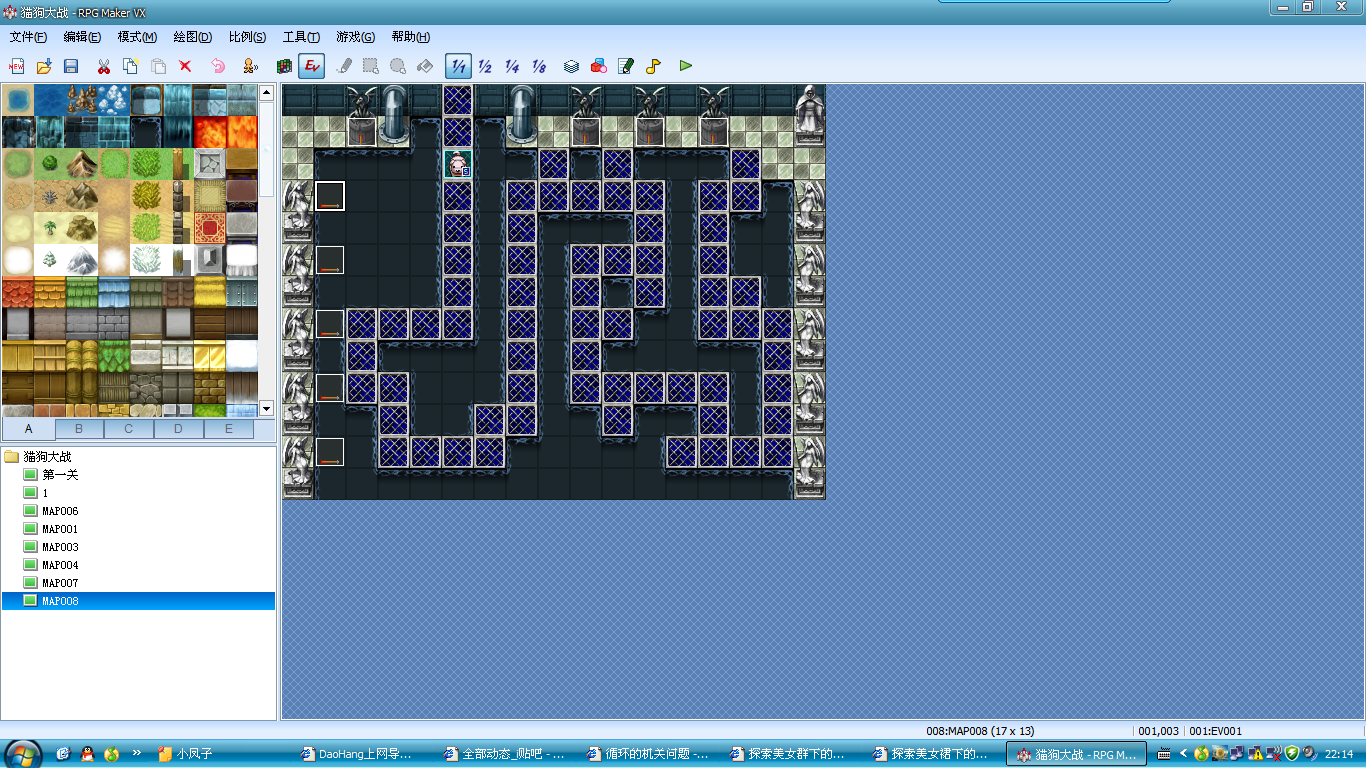Screen dimensions: 1366x768
Task: Delete selection with the red X icon
Action: coord(185,66)
